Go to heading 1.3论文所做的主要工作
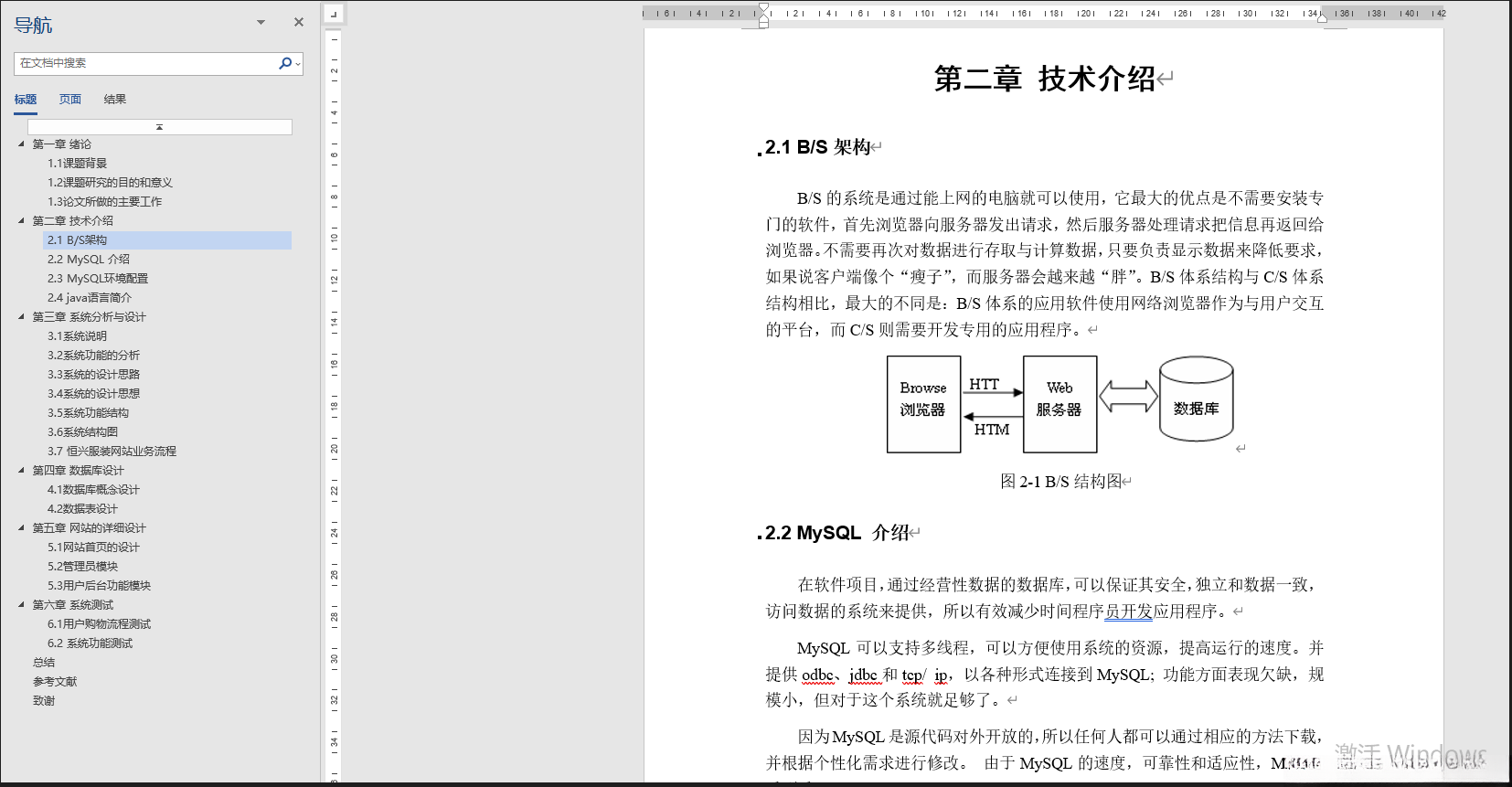Viewport: 1512px width, 787px height. click(104, 202)
